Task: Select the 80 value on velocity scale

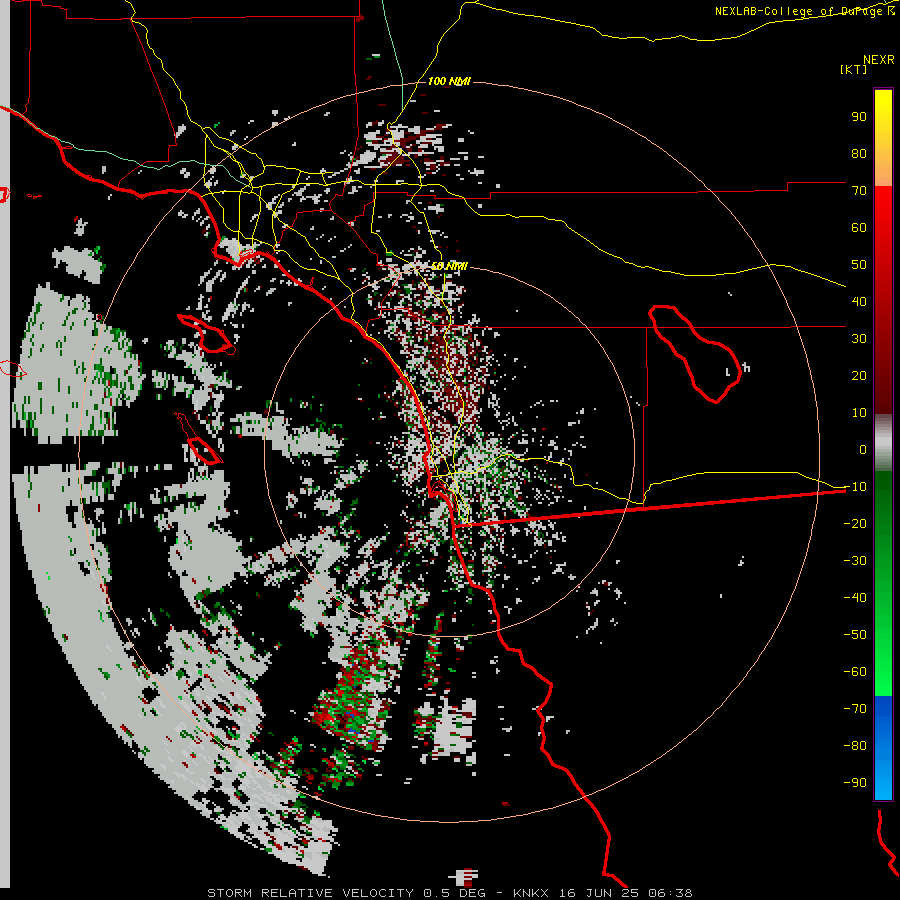Action: tap(859, 154)
